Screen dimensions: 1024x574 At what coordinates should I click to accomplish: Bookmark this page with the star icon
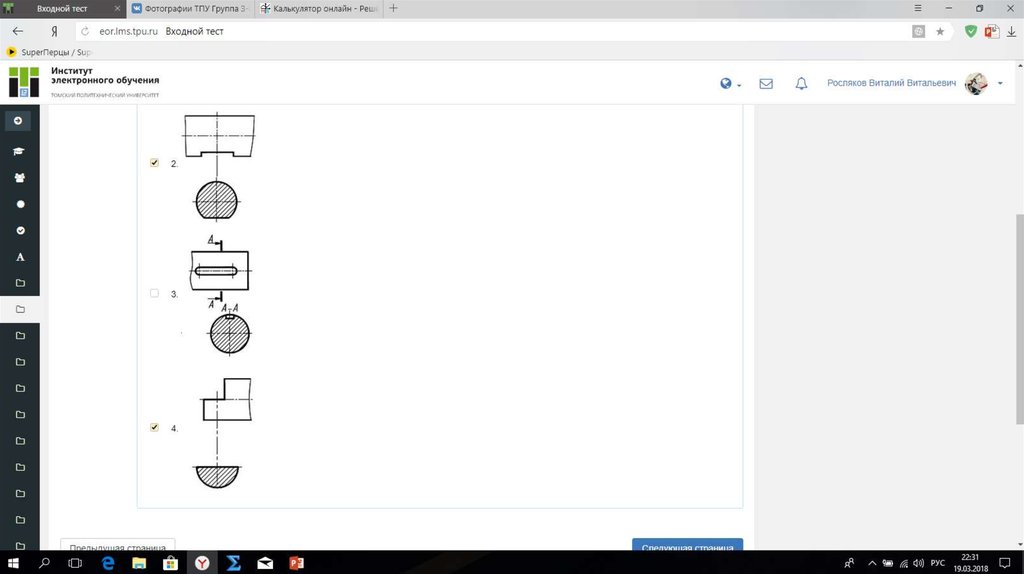940,31
